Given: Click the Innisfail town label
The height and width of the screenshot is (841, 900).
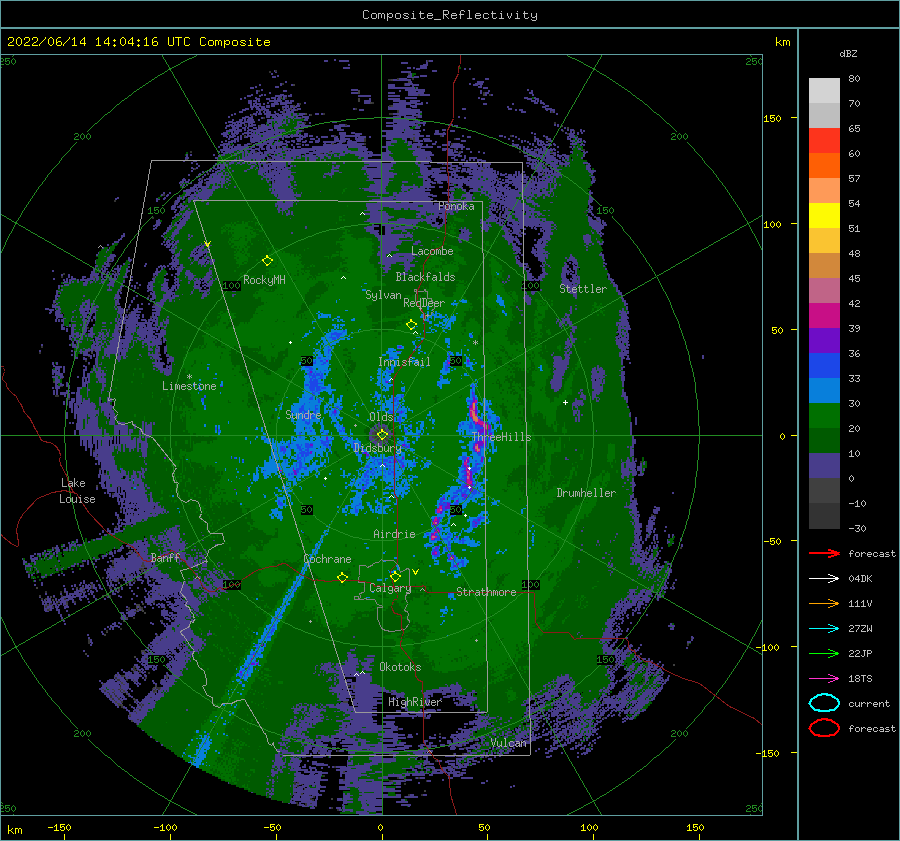Looking at the screenshot, I should tap(404, 362).
